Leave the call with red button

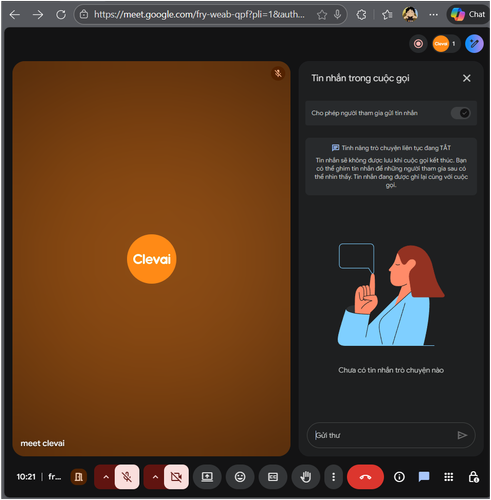point(365,477)
